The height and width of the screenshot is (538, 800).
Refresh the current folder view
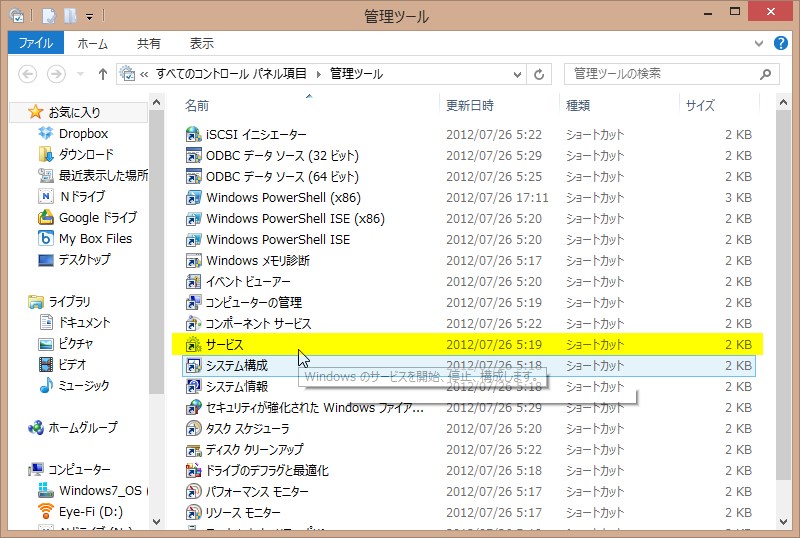pyautogui.click(x=539, y=75)
